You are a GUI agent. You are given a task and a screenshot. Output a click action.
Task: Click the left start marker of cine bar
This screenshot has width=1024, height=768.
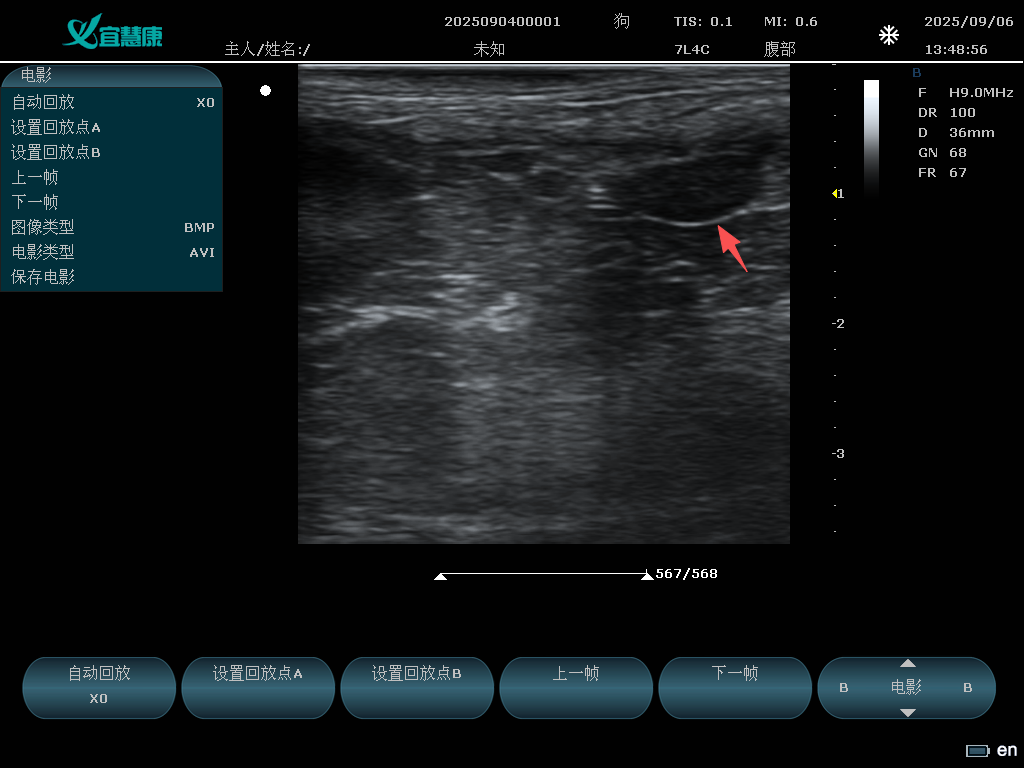(x=440, y=576)
